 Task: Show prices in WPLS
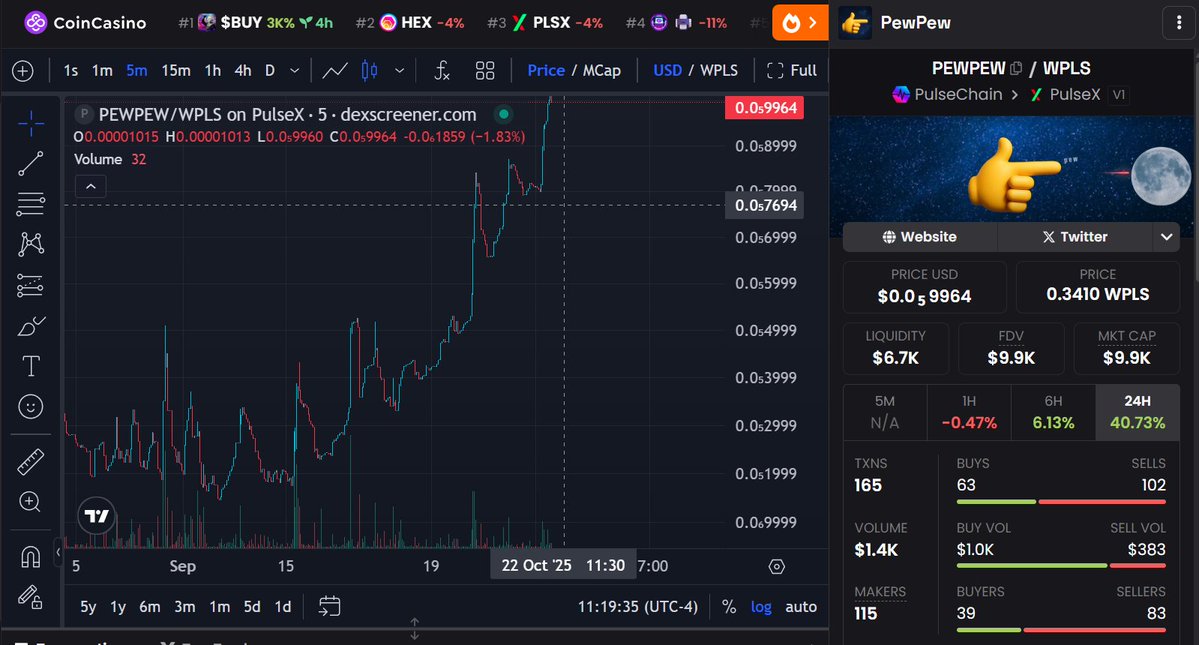(x=719, y=70)
